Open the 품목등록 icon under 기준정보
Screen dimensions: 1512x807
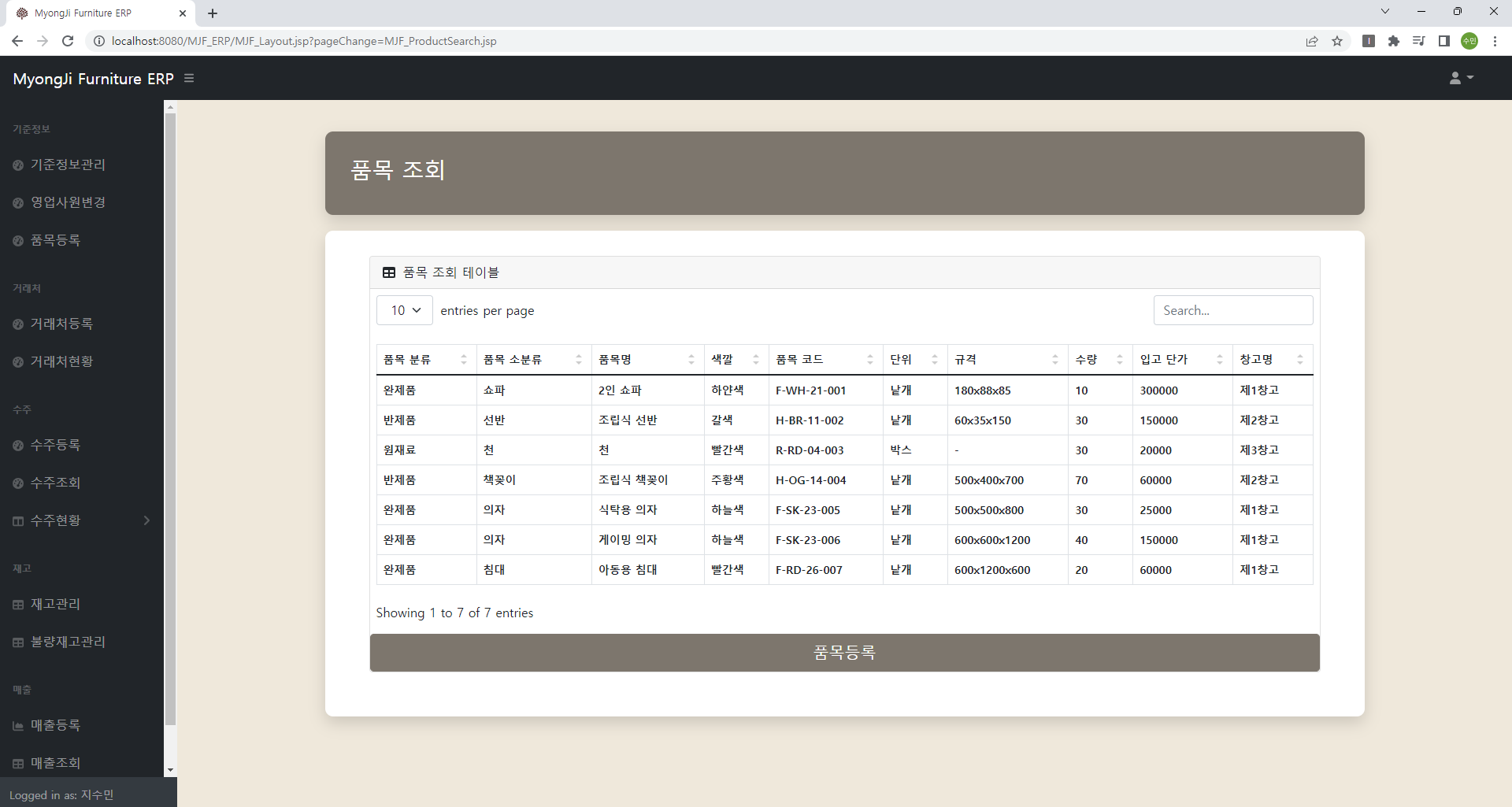[x=17, y=240]
